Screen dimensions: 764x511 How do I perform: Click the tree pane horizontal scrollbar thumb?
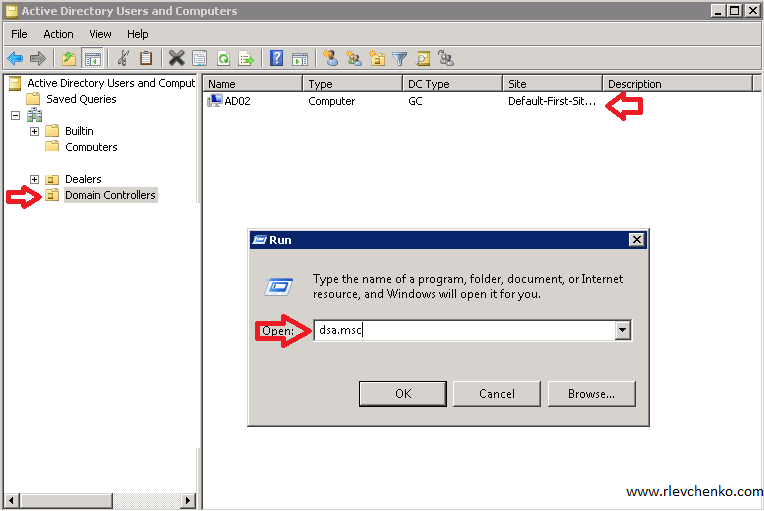click(66, 500)
